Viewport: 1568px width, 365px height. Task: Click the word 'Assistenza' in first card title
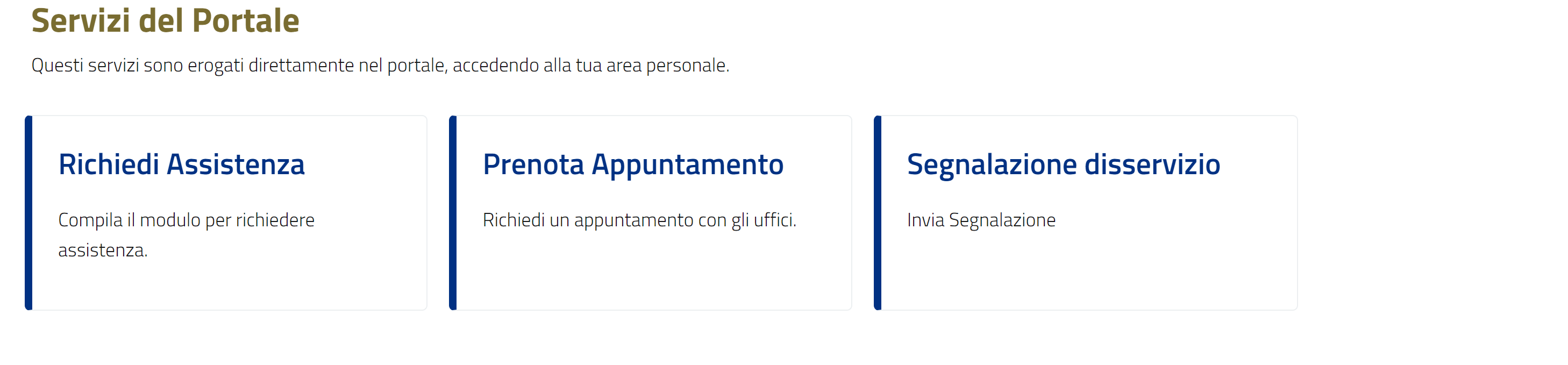coord(236,165)
